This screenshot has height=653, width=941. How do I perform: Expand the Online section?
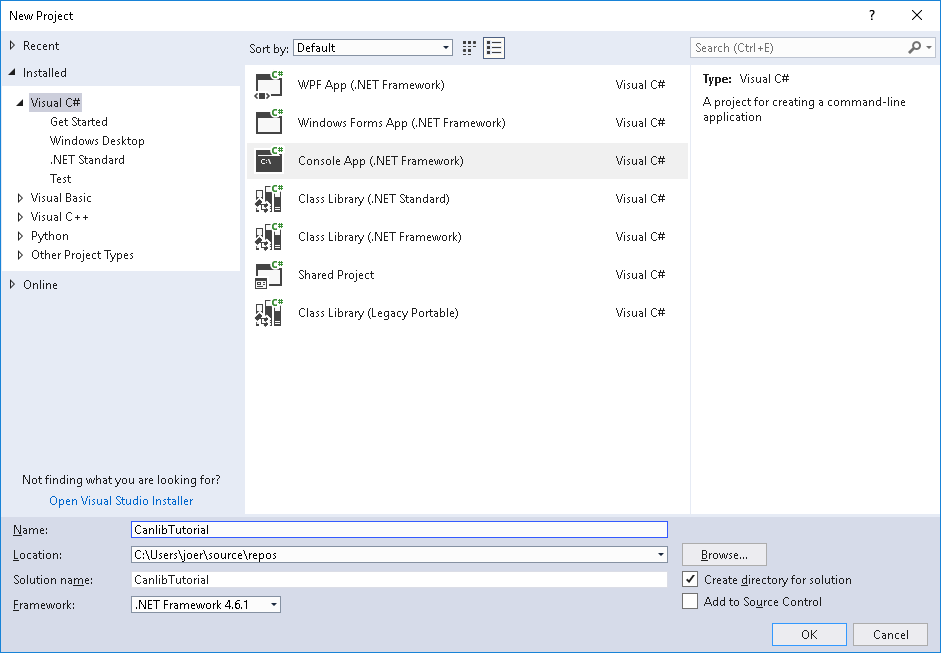[12, 284]
